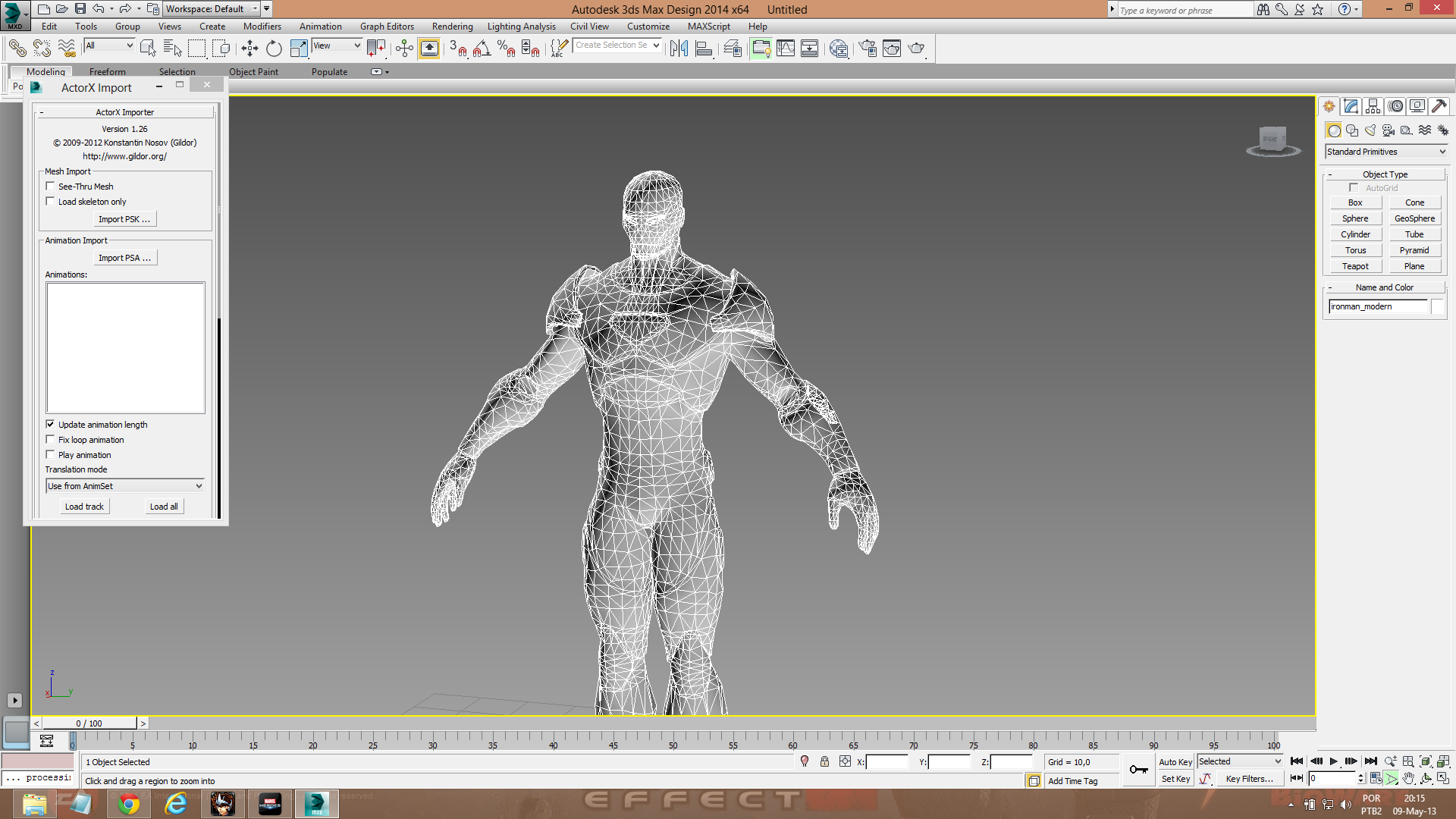Click the Import PSA button
1456x819 pixels.
[125, 258]
